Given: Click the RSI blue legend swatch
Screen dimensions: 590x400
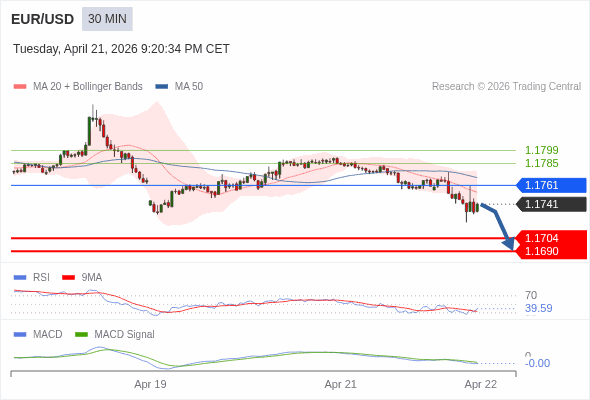Looking at the screenshot, I should (20, 278).
